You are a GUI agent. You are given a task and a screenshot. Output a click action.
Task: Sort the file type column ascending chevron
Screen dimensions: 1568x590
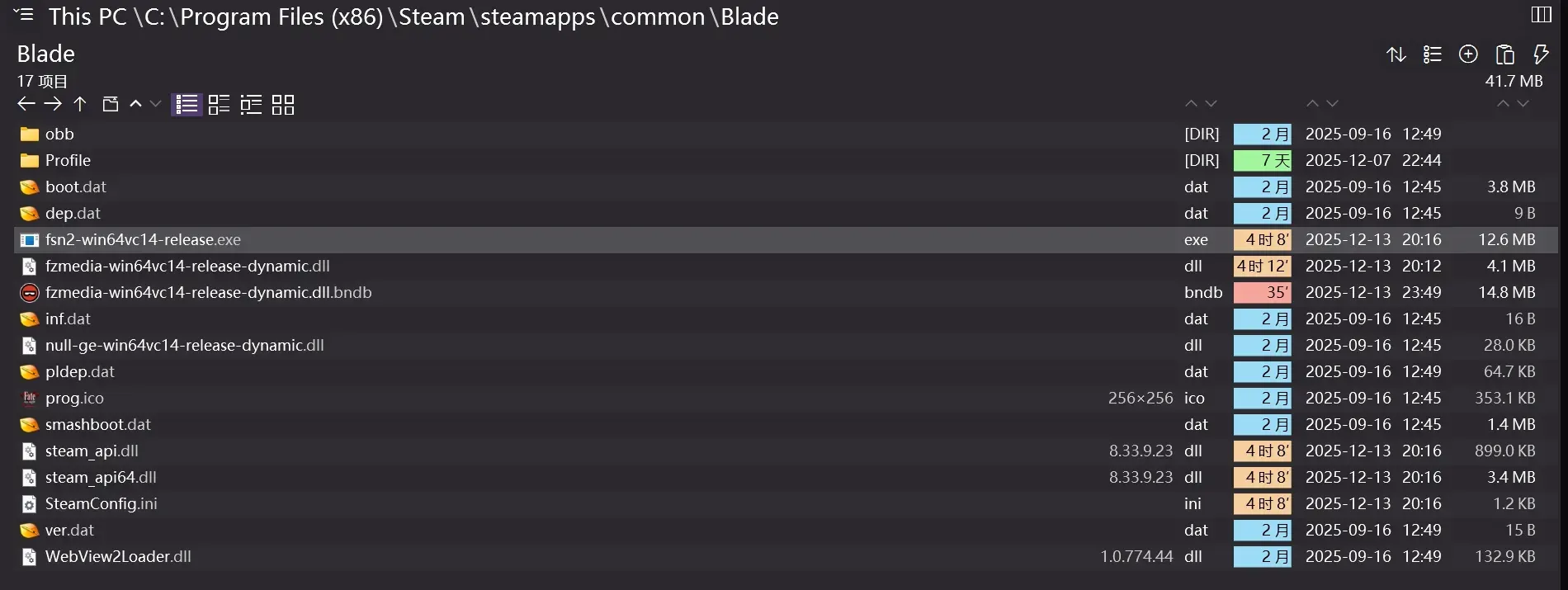coord(1191,103)
